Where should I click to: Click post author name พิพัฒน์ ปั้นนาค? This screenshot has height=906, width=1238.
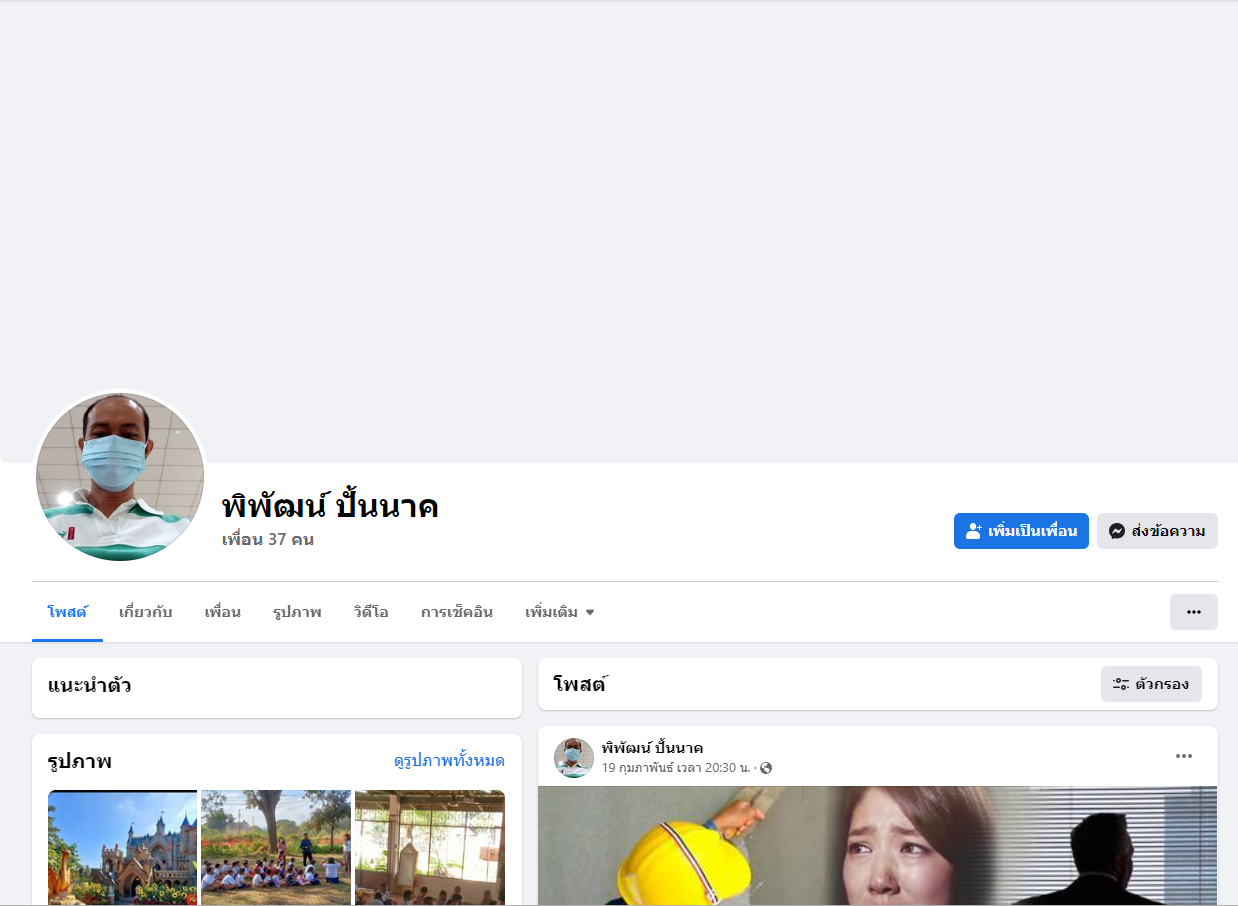[652, 748]
